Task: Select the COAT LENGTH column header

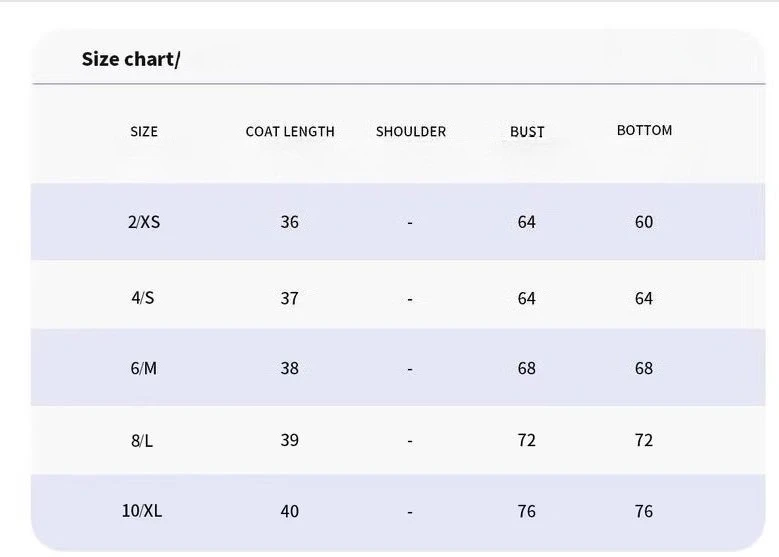Action: coord(290,132)
